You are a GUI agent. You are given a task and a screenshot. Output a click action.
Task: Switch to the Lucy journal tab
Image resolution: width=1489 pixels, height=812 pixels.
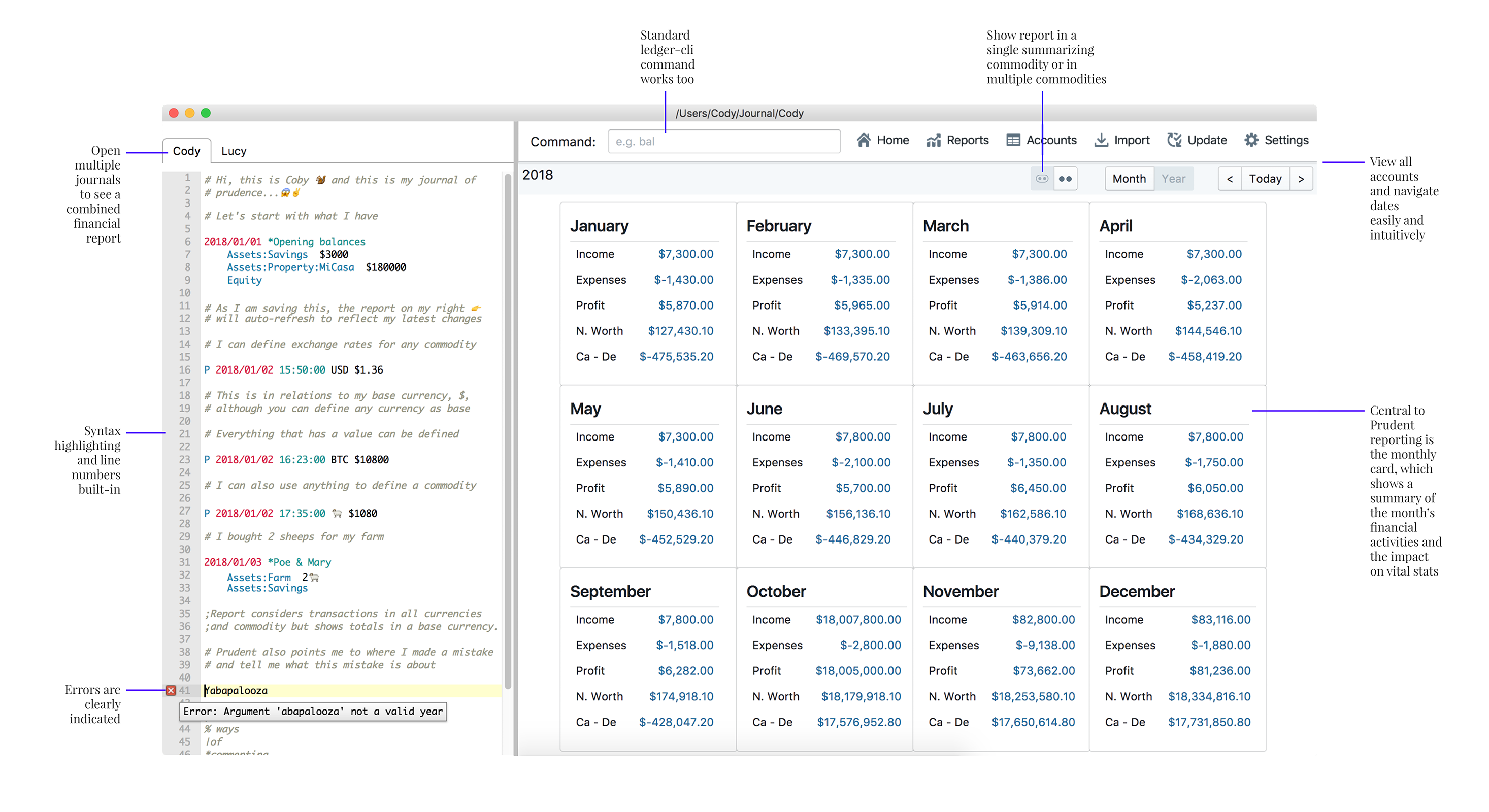[x=234, y=151]
